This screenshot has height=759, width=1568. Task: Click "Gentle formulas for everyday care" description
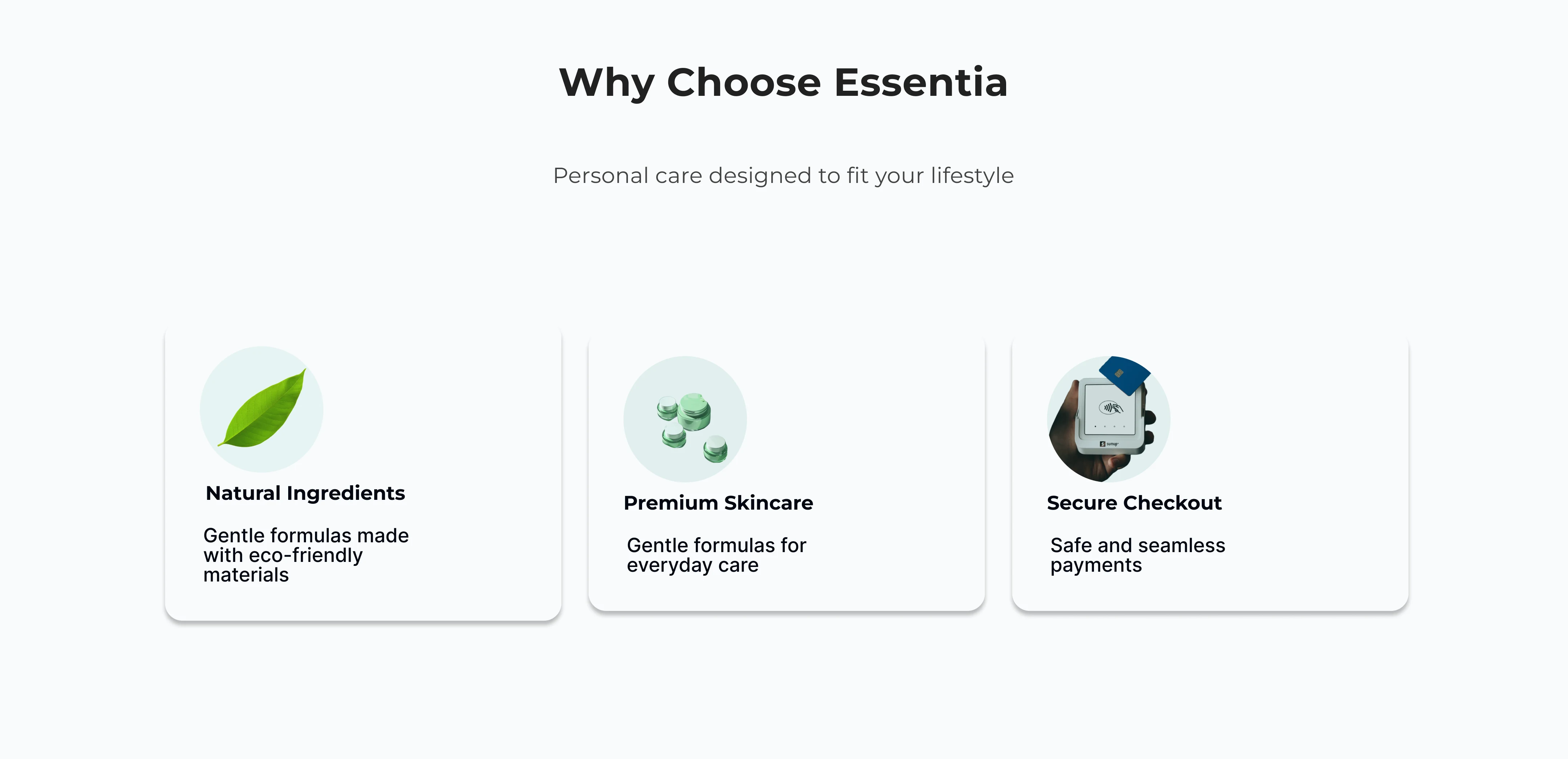[716, 555]
